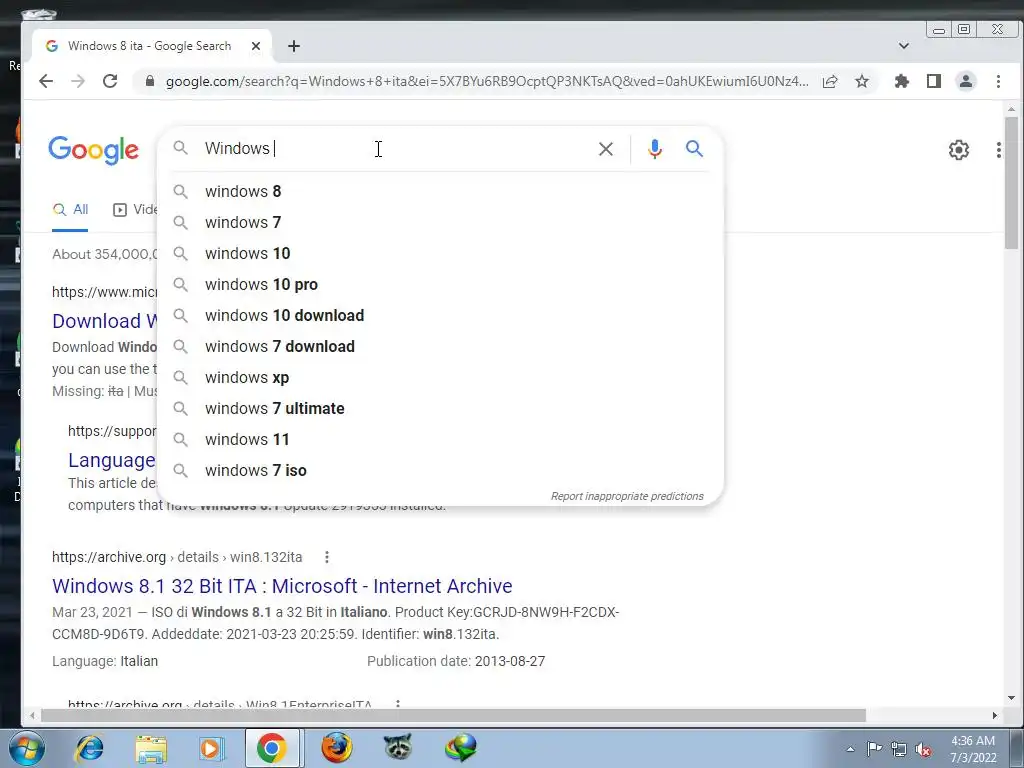This screenshot has width=1024, height=768.
Task: Open more Google options dots
Action: tap(999, 150)
